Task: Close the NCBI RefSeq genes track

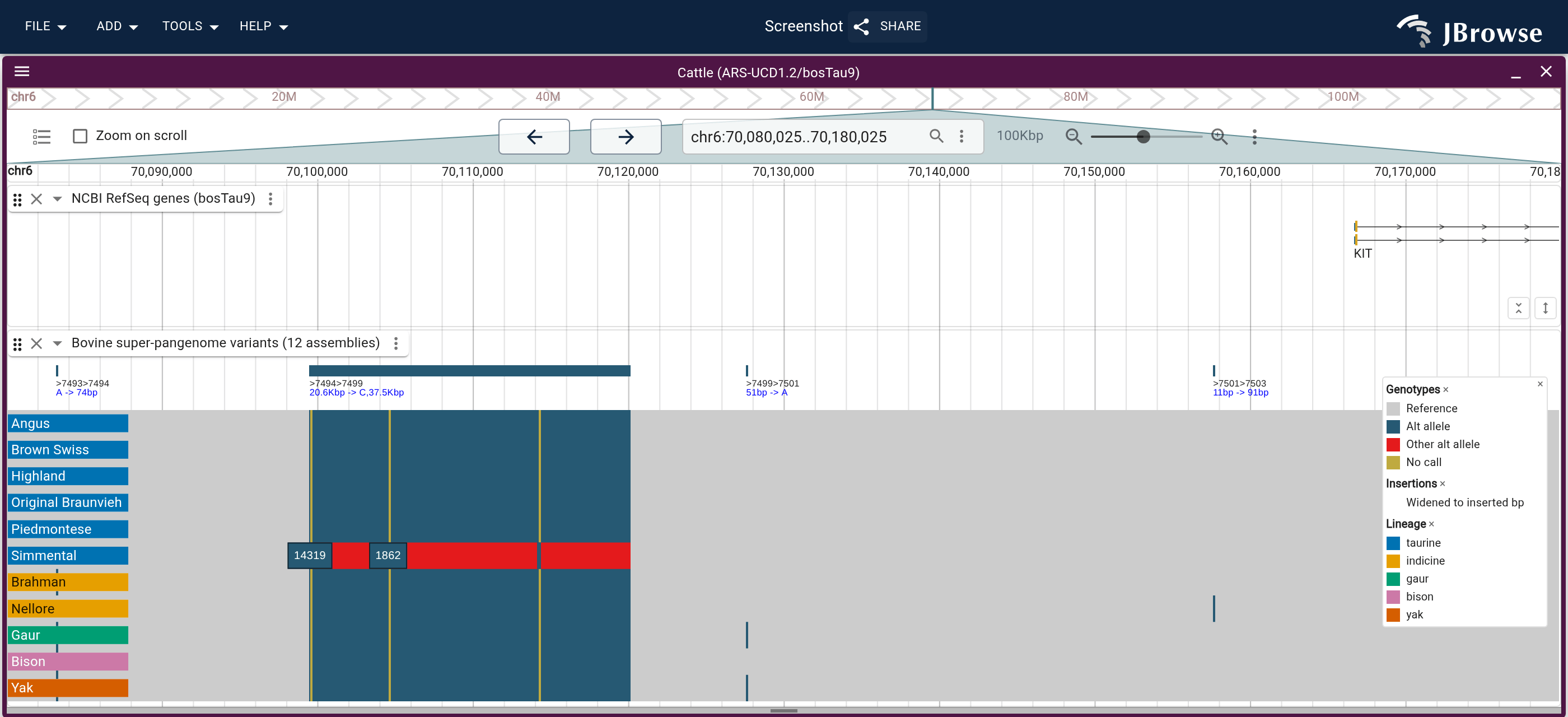Action: click(36, 199)
